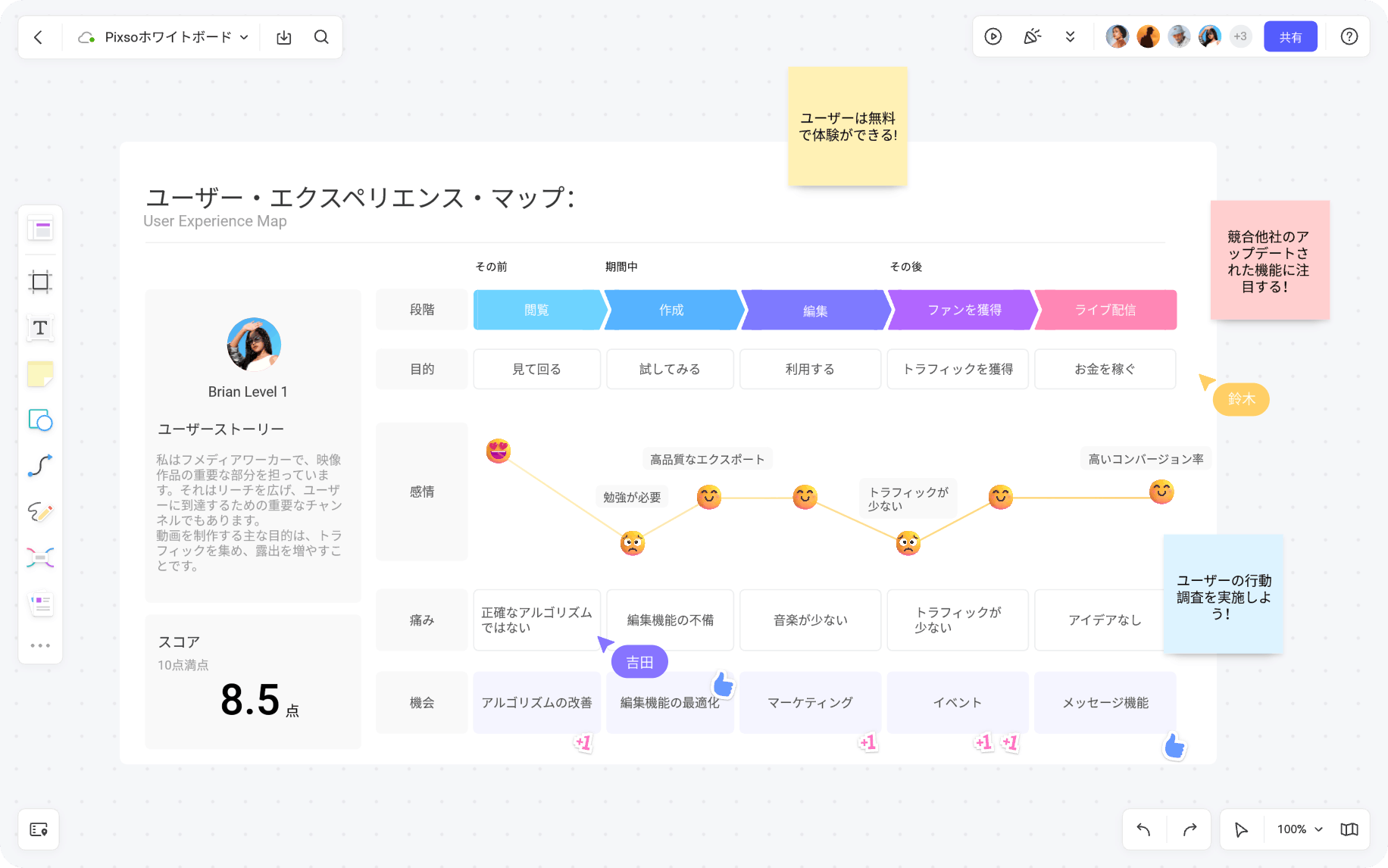The height and width of the screenshot is (868, 1388).
Task: Open more tools ellipsis in sidebar
Action: pyautogui.click(x=40, y=645)
